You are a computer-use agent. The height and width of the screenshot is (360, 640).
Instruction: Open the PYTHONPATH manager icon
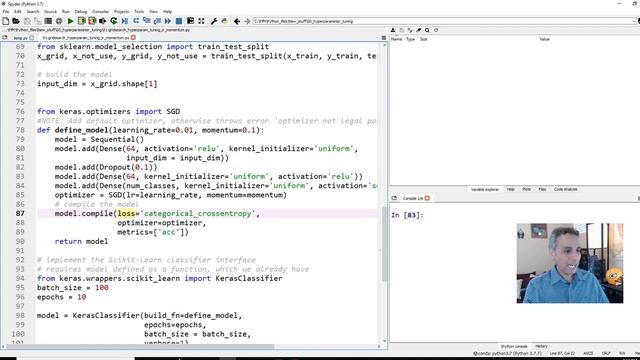click(x=224, y=21)
